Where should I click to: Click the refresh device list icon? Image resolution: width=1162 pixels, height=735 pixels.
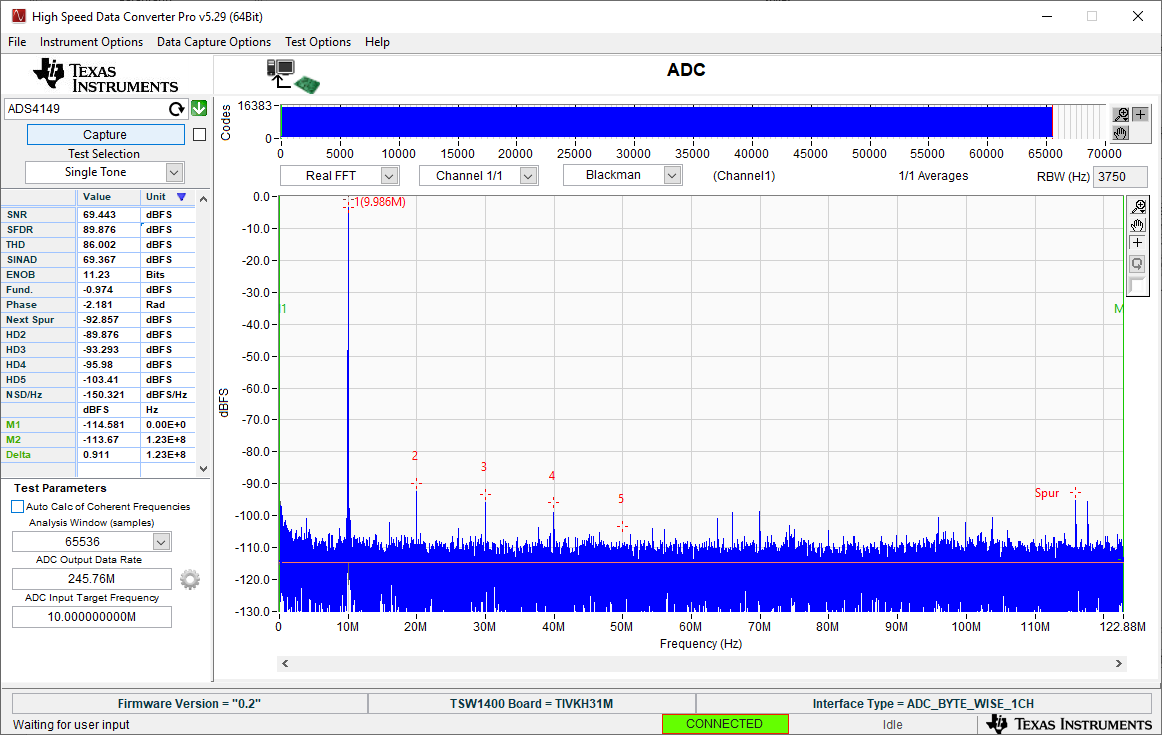point(177,109)
